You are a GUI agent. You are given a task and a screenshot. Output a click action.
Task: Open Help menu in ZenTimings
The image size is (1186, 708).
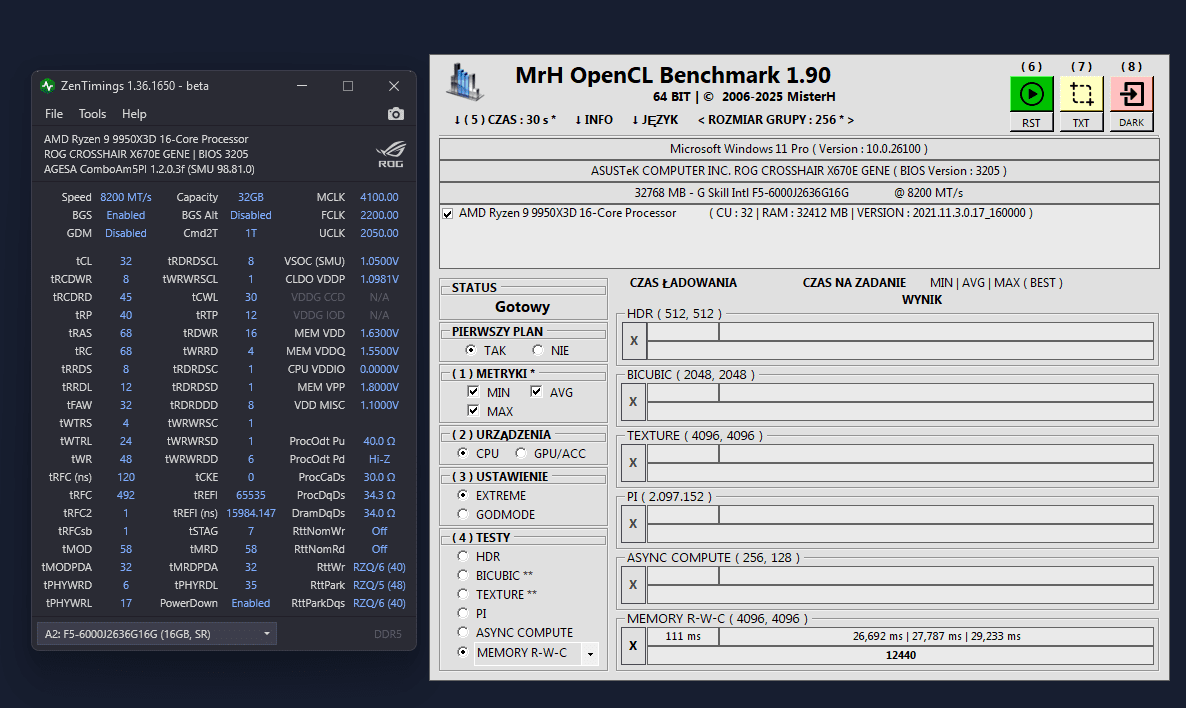(134, 113)
